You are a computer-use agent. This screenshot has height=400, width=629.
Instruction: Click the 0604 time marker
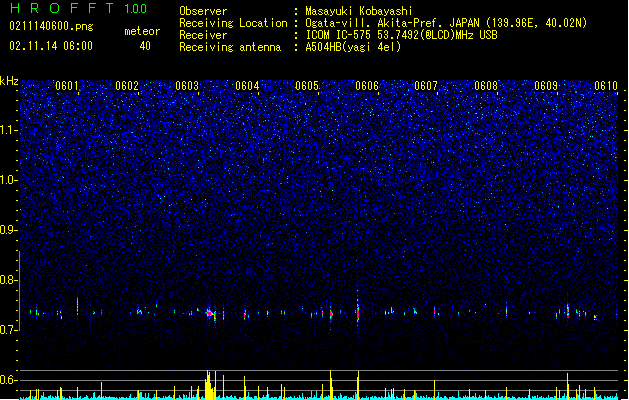tap(247, 86)
